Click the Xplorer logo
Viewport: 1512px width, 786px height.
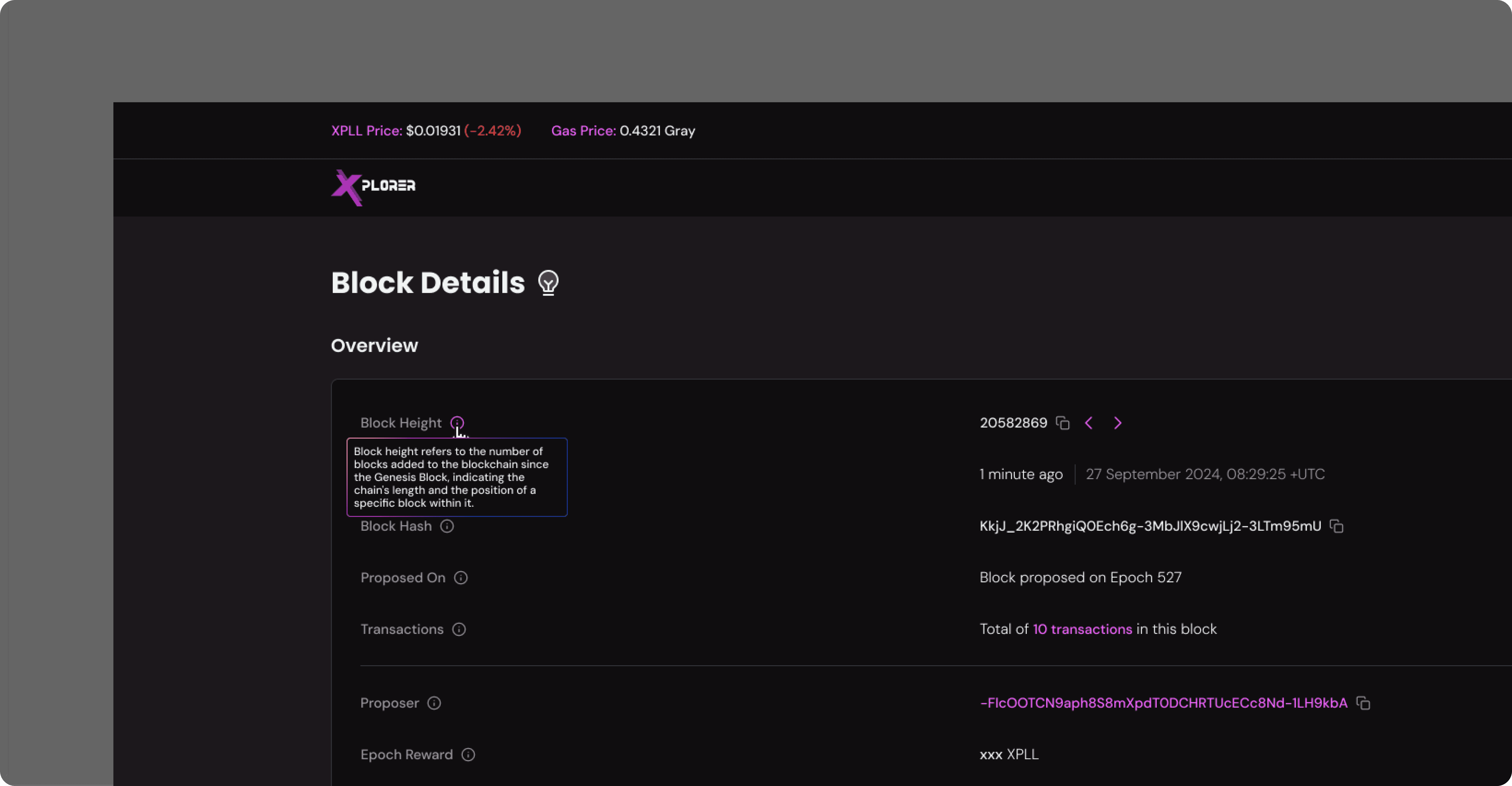click(x=373, y=187)
